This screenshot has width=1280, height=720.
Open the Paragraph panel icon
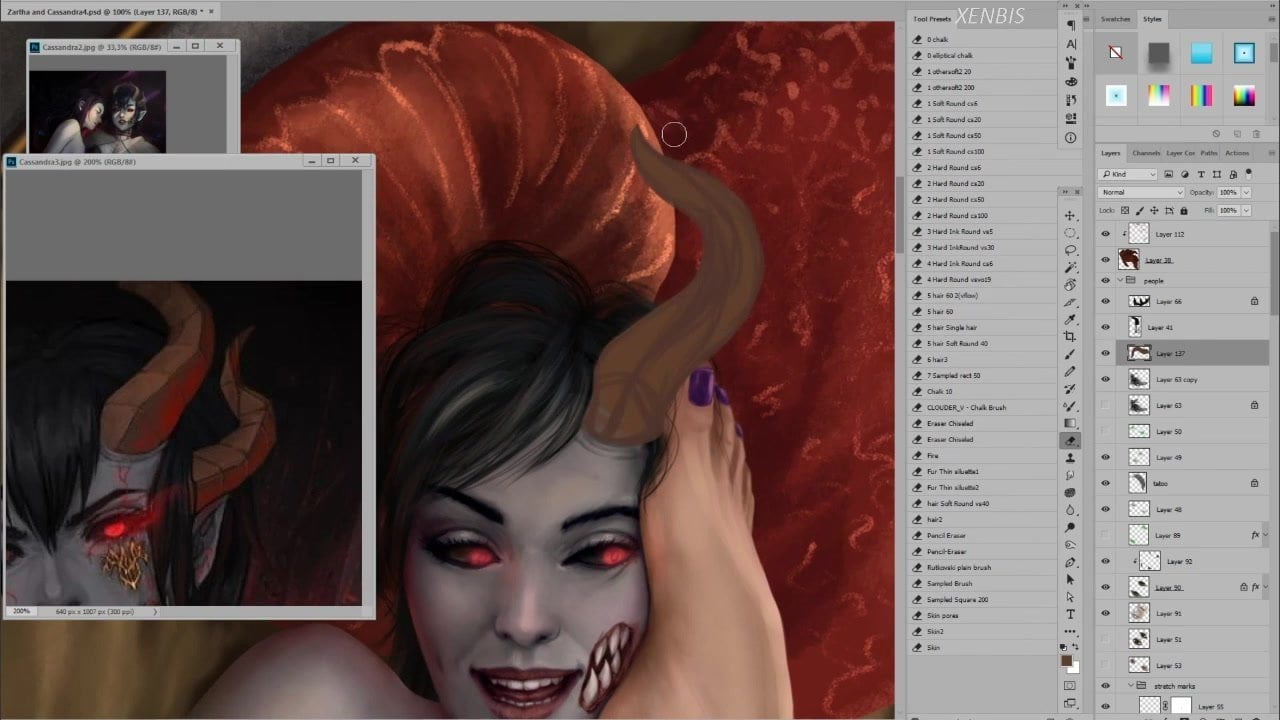1071,25
